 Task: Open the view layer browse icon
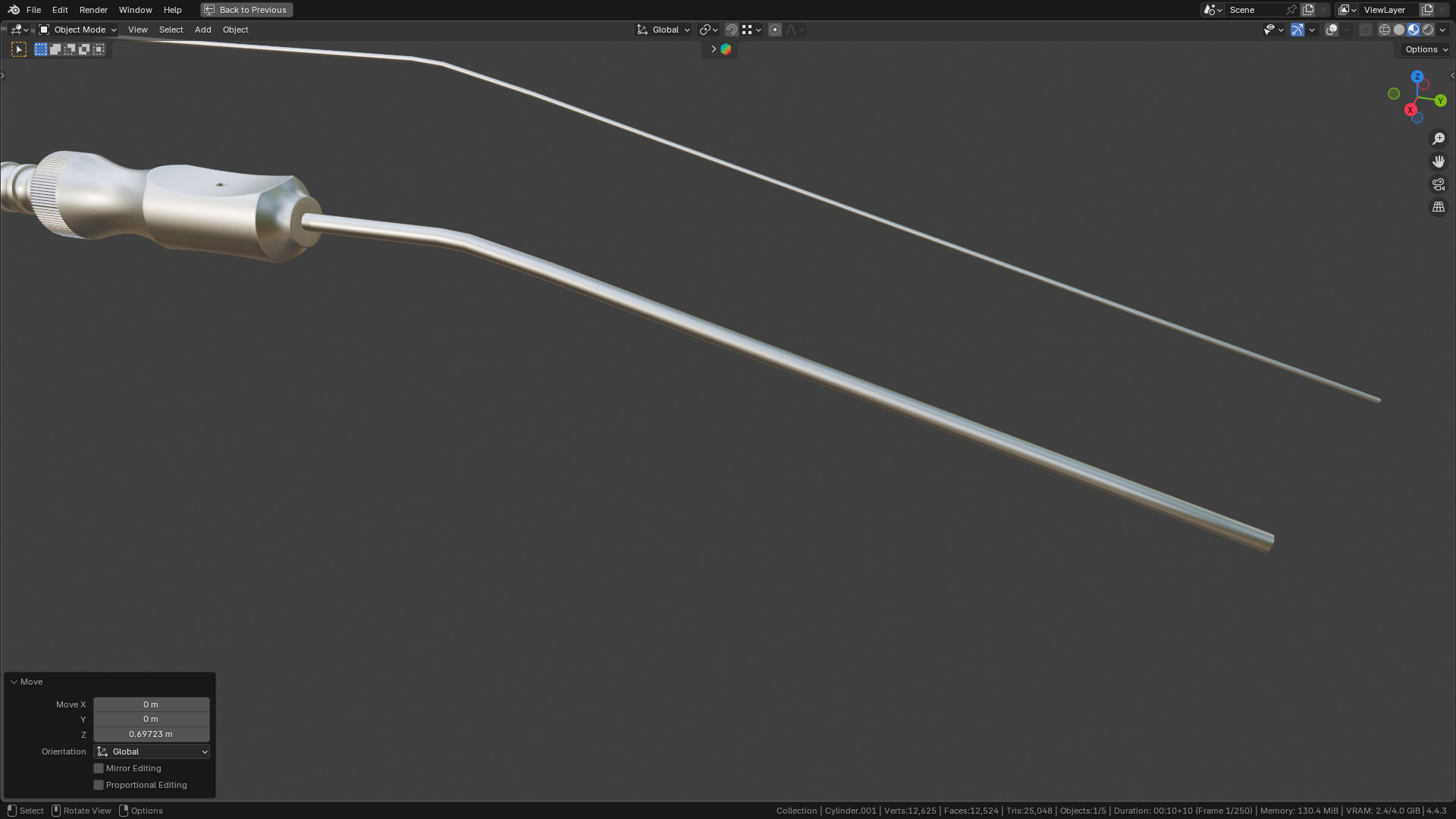(1348, 10)
